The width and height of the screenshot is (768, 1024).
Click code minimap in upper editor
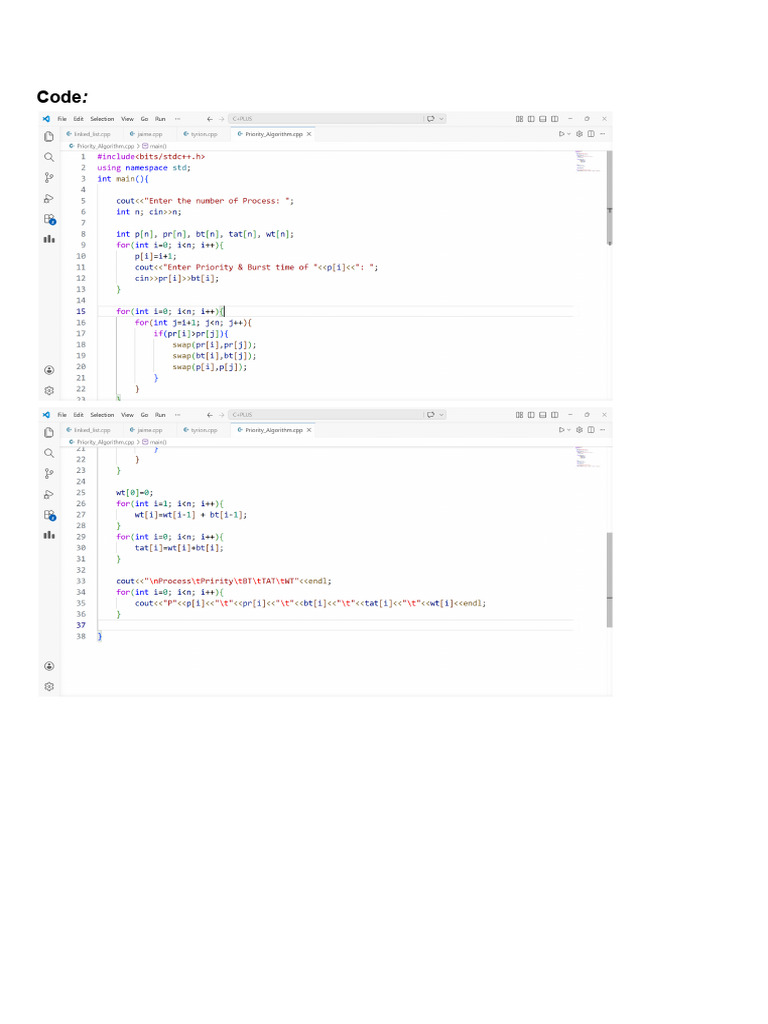pyautogui.click(x=588, y=161)
